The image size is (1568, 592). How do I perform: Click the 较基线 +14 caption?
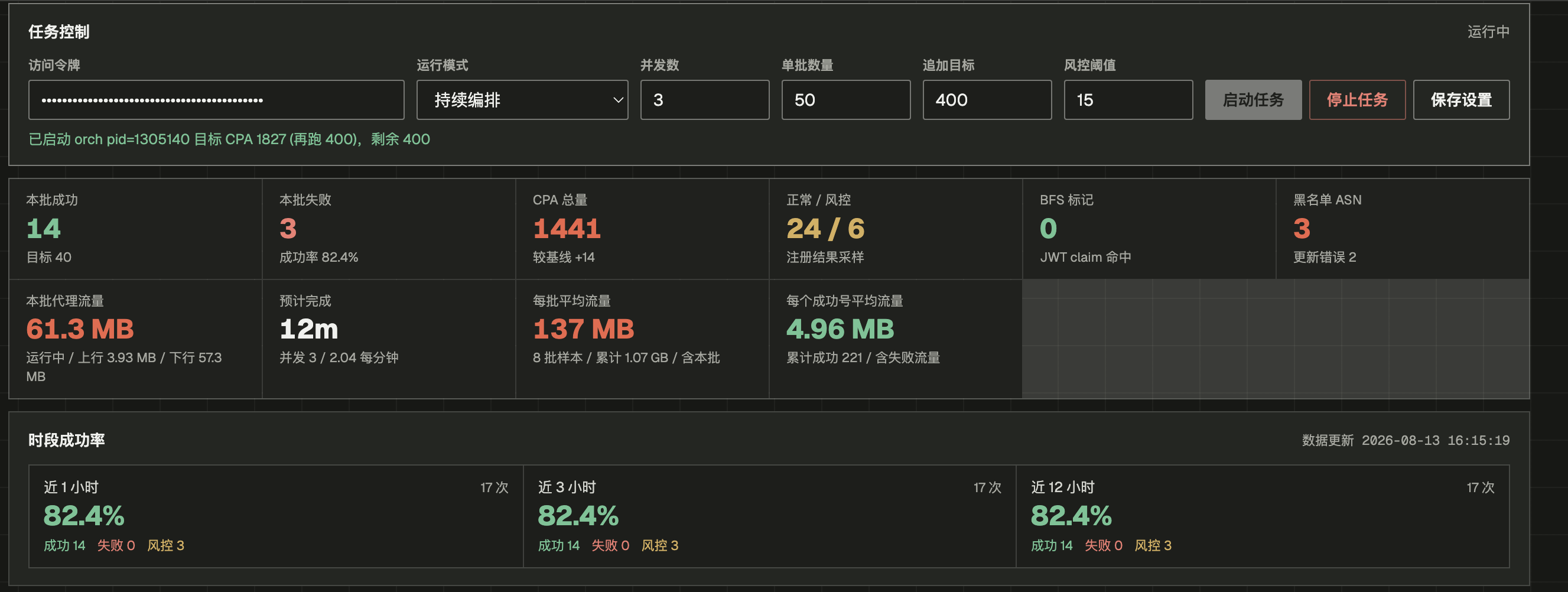pos(564,258)
